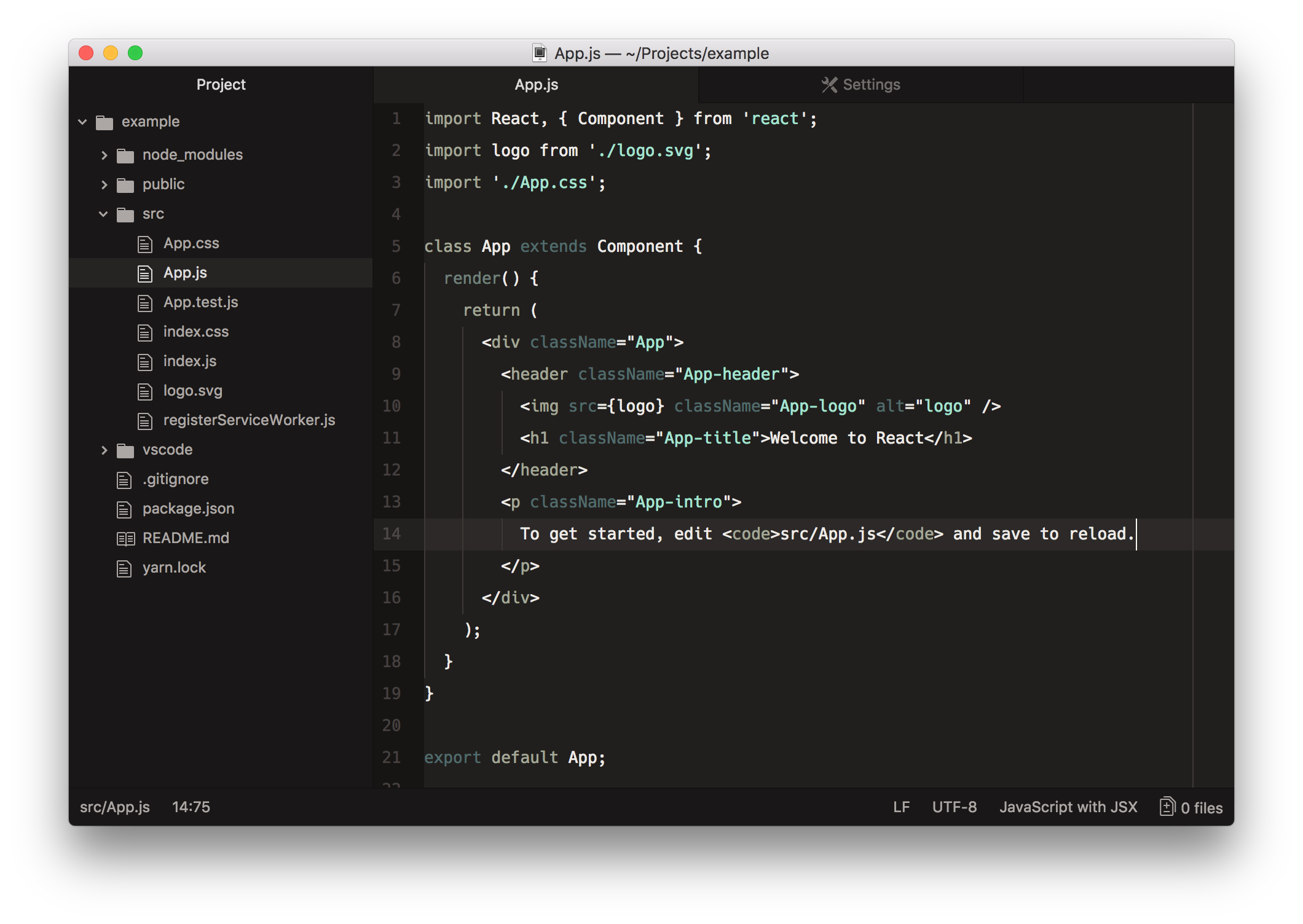Click the package.json file icon
This screenshot has height=924, width=1303.
[124, 509]
